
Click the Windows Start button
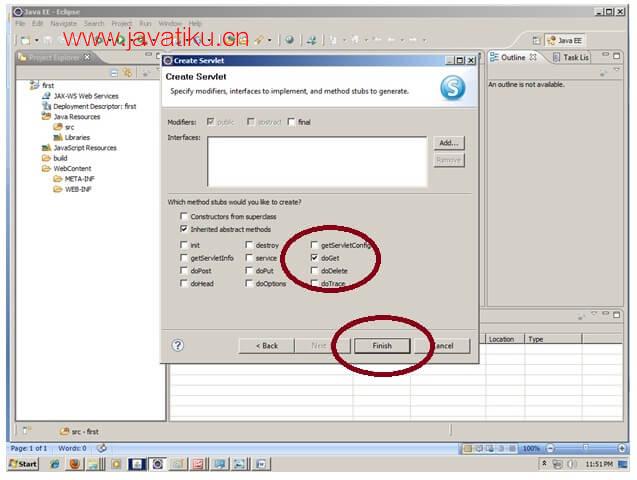23,464
